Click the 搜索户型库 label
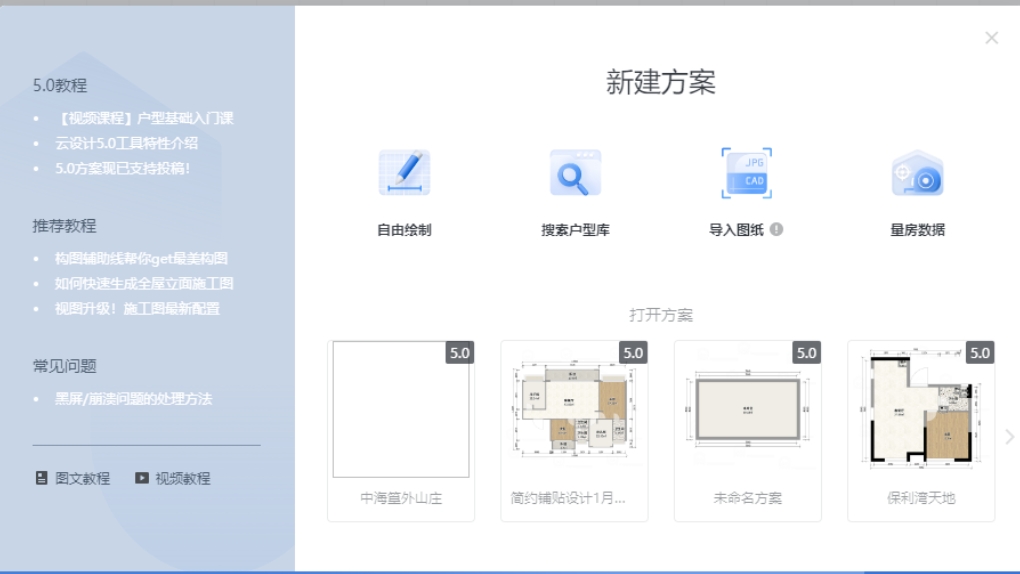Screen dimensions: 1020x574 tap(575, 230)
